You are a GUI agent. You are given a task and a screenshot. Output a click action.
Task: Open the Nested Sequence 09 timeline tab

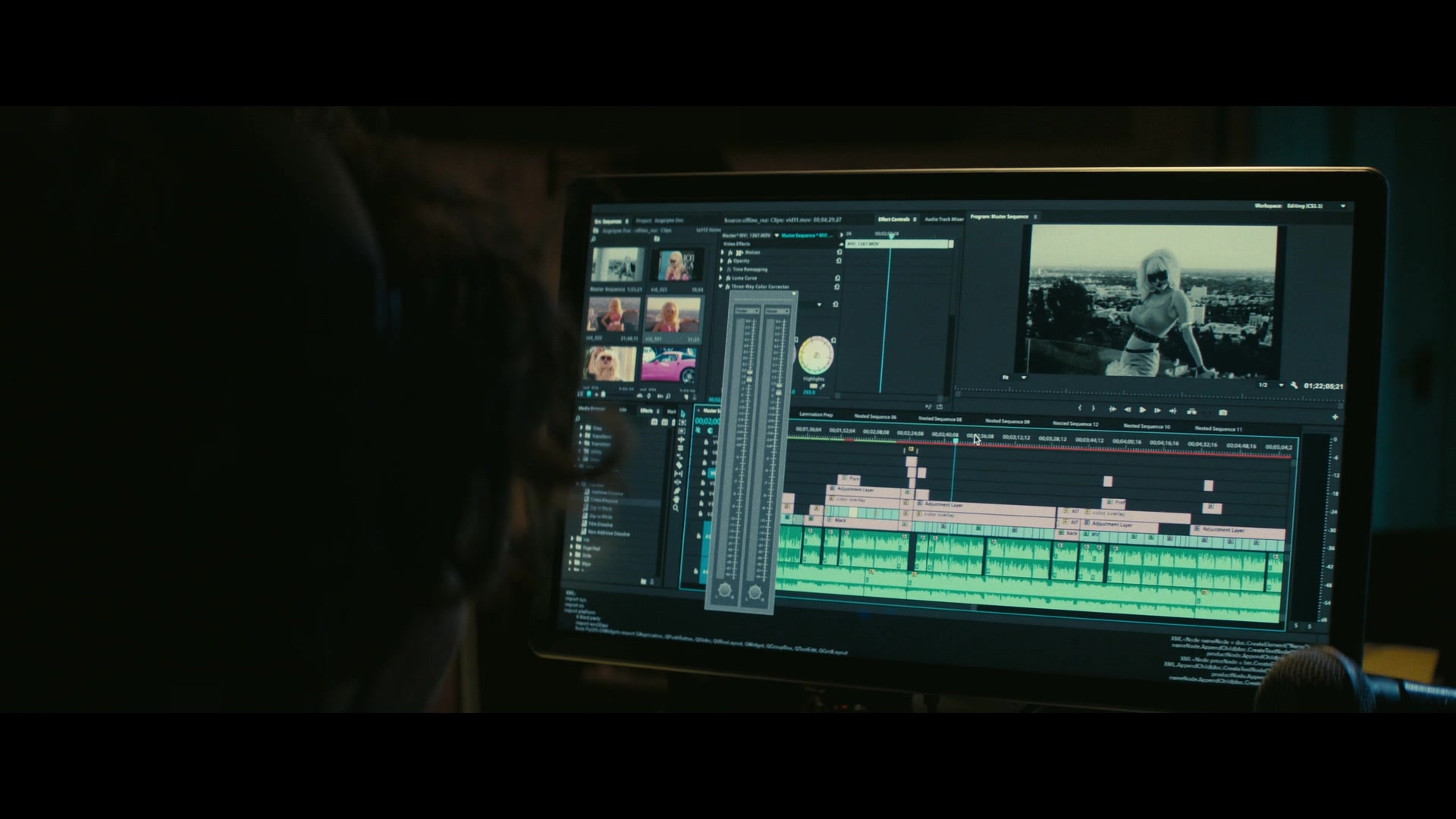(1007, 421)
